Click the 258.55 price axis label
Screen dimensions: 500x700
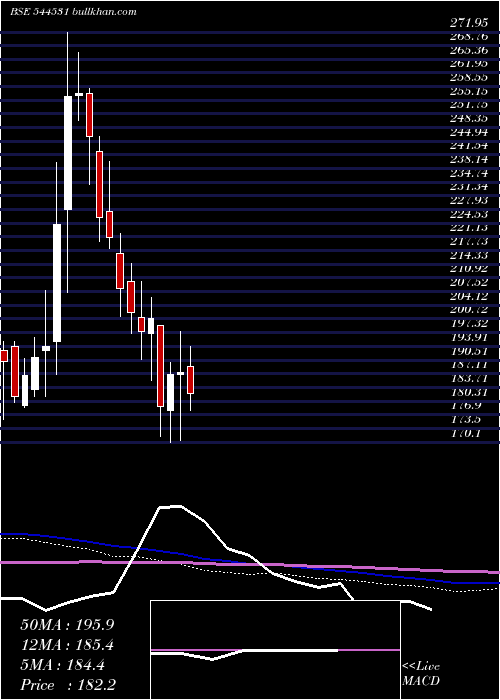pos(468,77)
